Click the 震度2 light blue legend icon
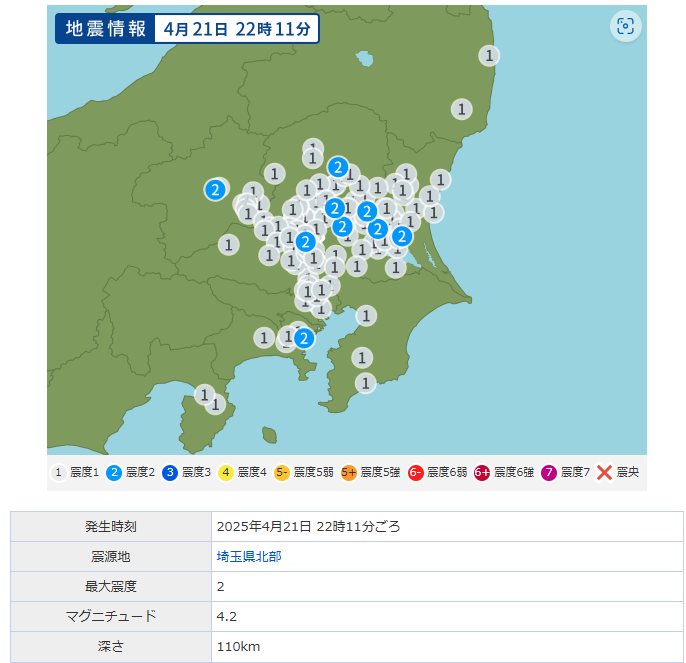Image resolution: width=686 pixels, height=663 pixels. click(x=114, y=472)
